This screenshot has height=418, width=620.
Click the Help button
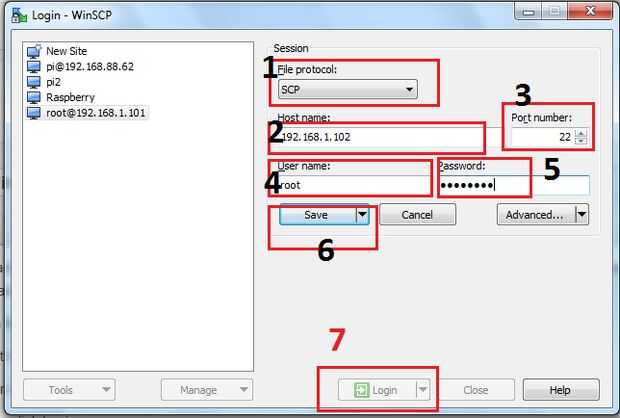tap(561, 390)
